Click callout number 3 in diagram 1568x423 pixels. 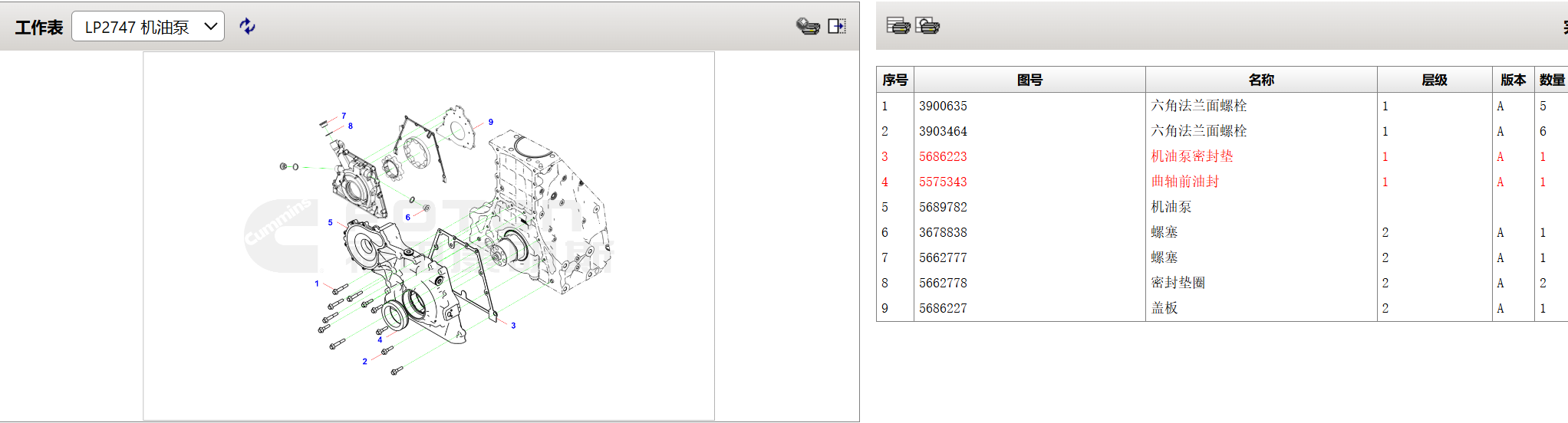(513, 326)
